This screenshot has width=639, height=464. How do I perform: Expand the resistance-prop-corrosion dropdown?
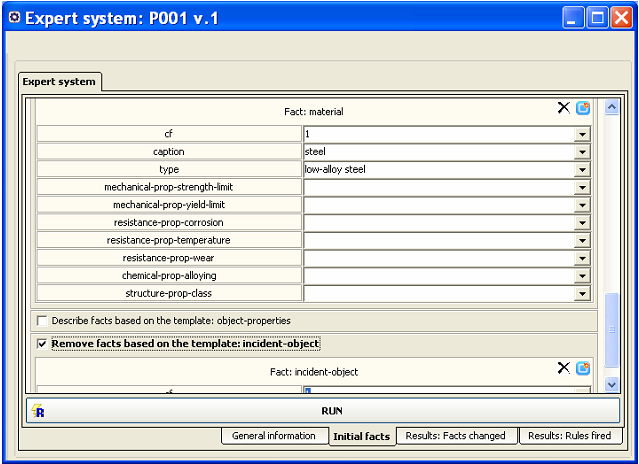tap(582, 223)
